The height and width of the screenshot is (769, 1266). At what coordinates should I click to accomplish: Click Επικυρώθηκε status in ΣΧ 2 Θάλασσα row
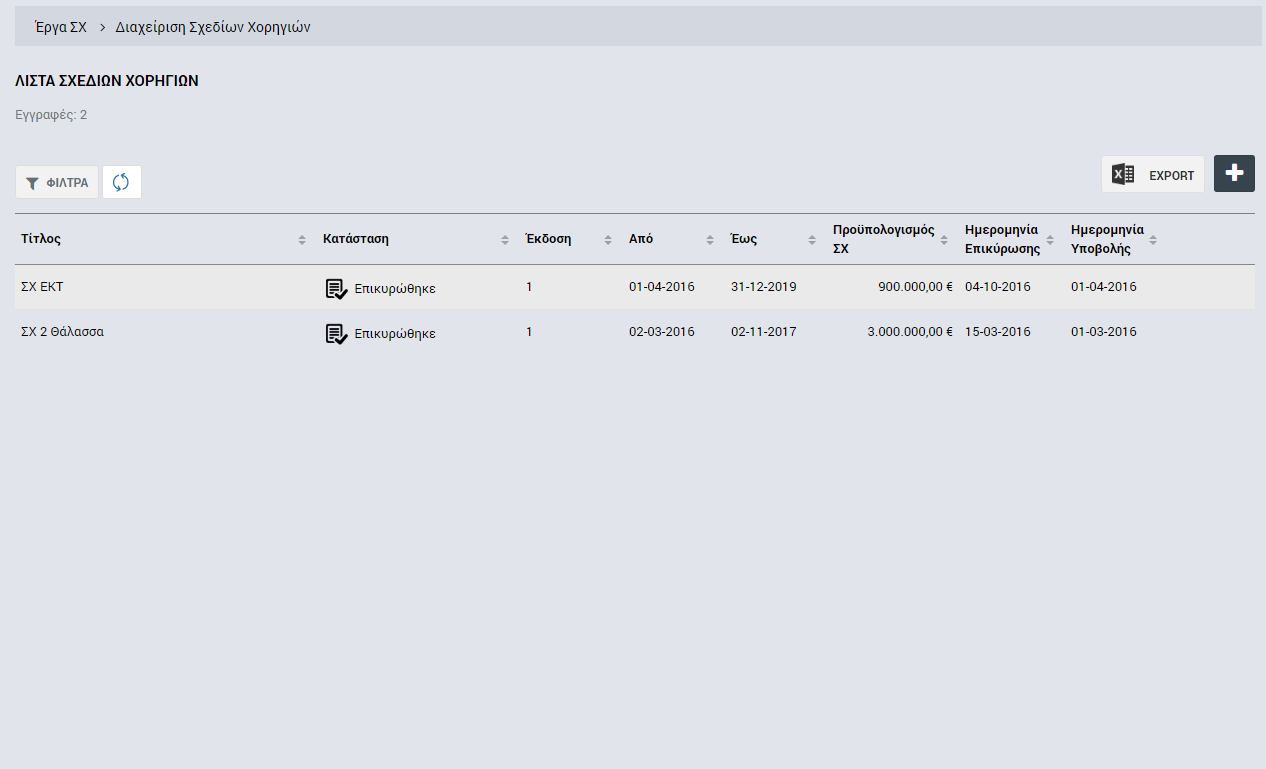pos(395,334)
